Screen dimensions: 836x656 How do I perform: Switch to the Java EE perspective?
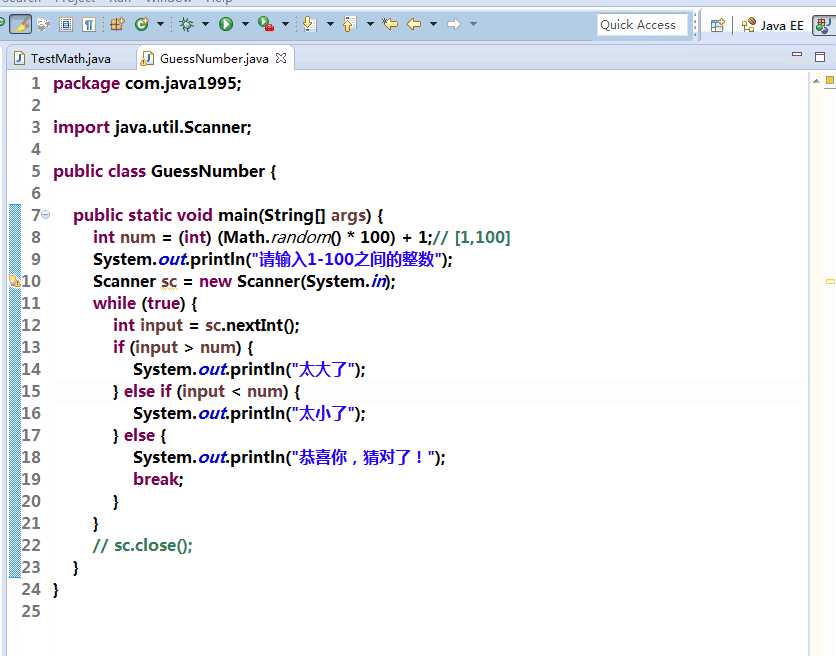coord(773,25)
